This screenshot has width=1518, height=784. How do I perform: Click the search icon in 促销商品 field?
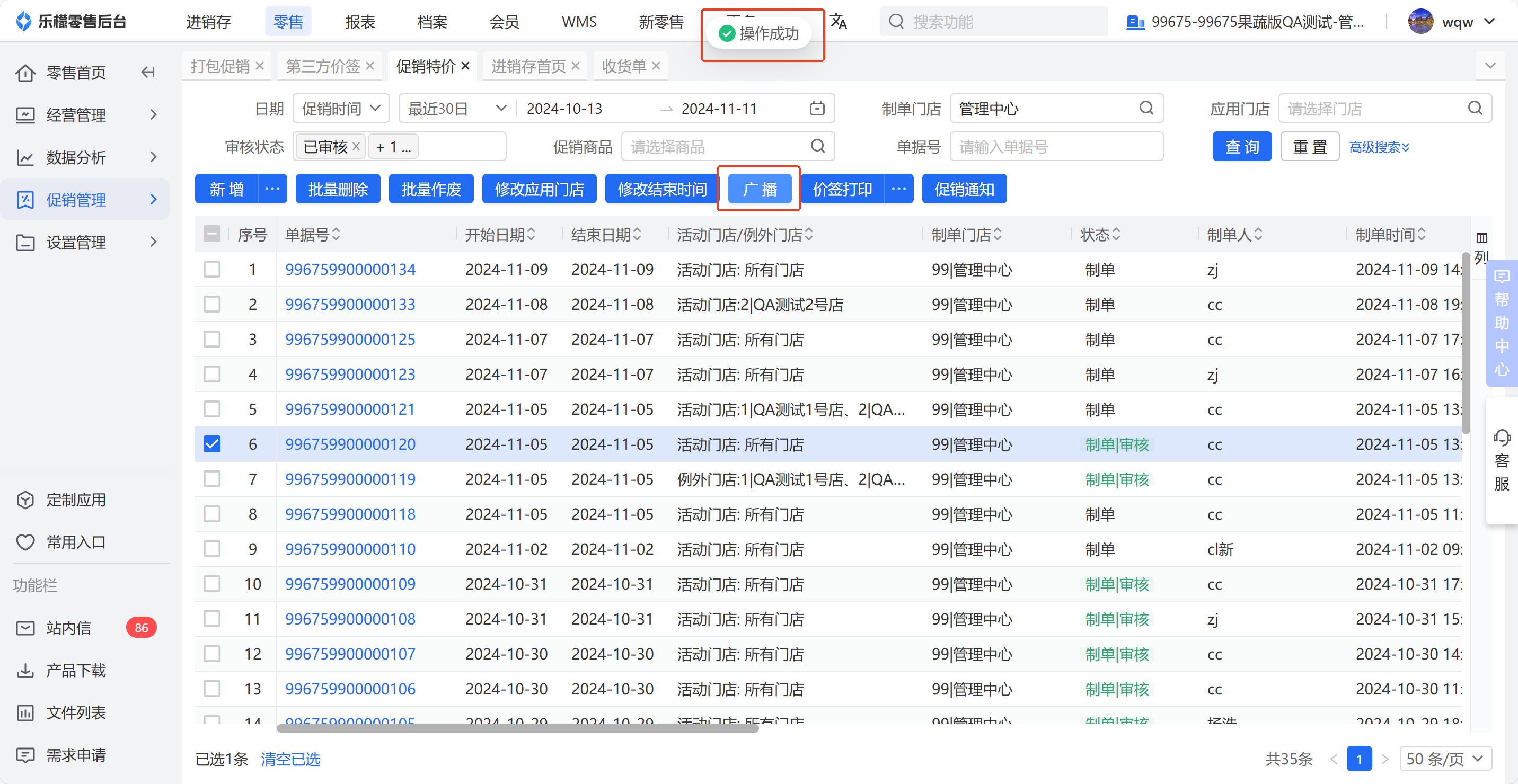point(817,146)
